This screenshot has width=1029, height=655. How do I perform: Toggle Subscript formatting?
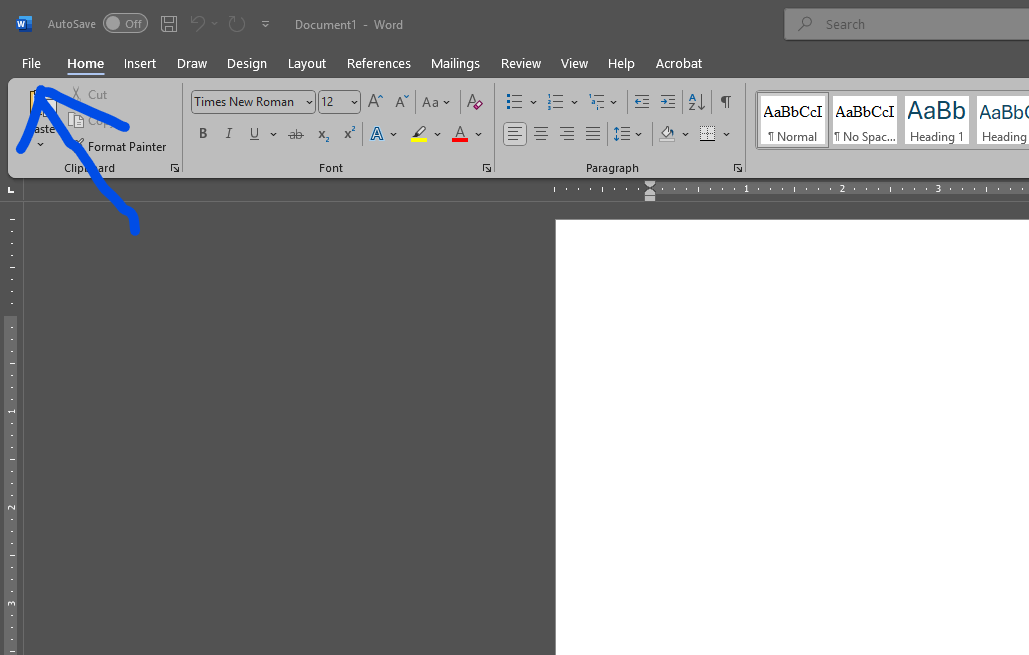(x=324, y=135)
